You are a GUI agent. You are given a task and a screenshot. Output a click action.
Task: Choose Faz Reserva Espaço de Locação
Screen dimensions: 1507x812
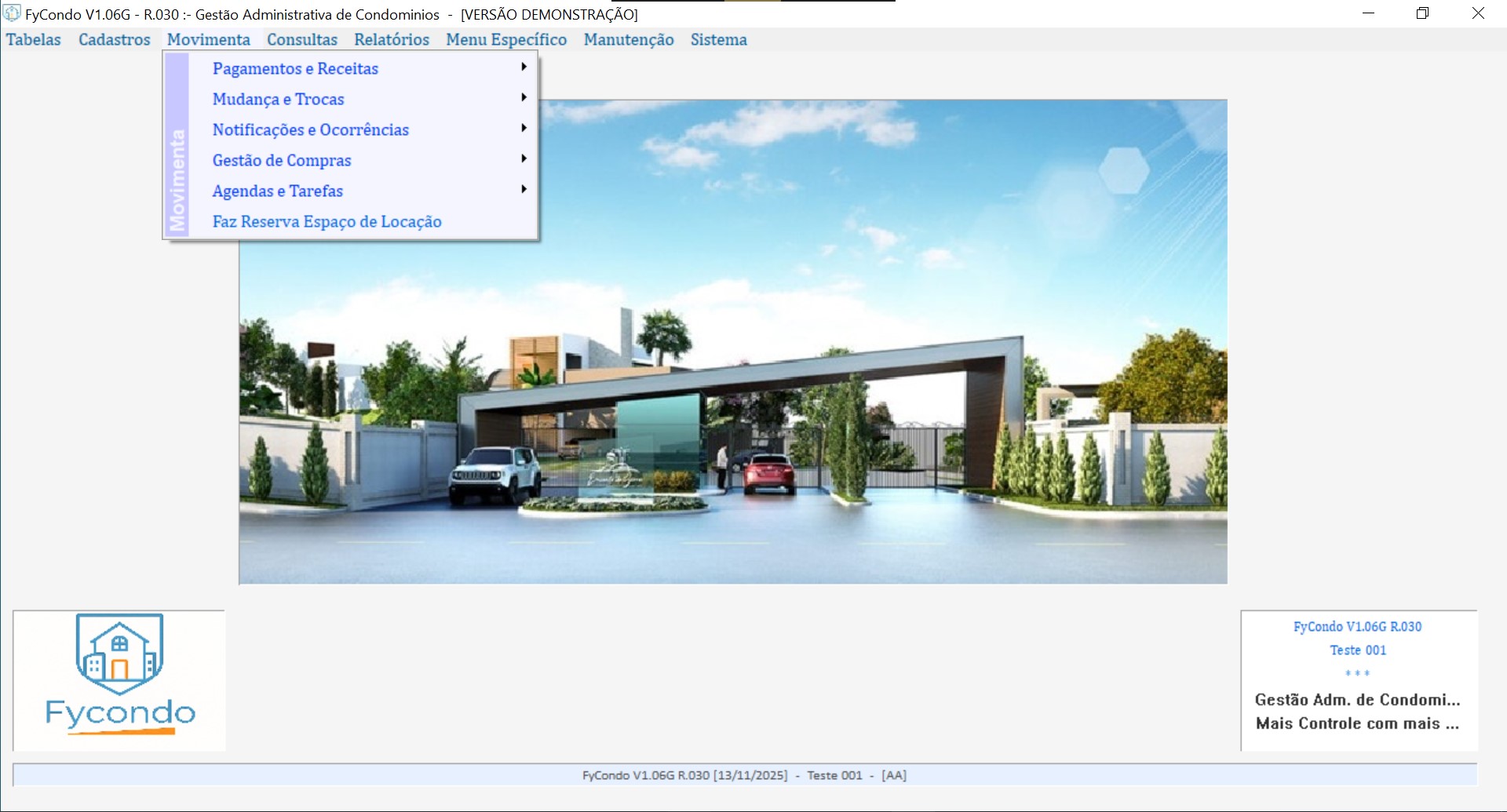click(x=327, y=221)
